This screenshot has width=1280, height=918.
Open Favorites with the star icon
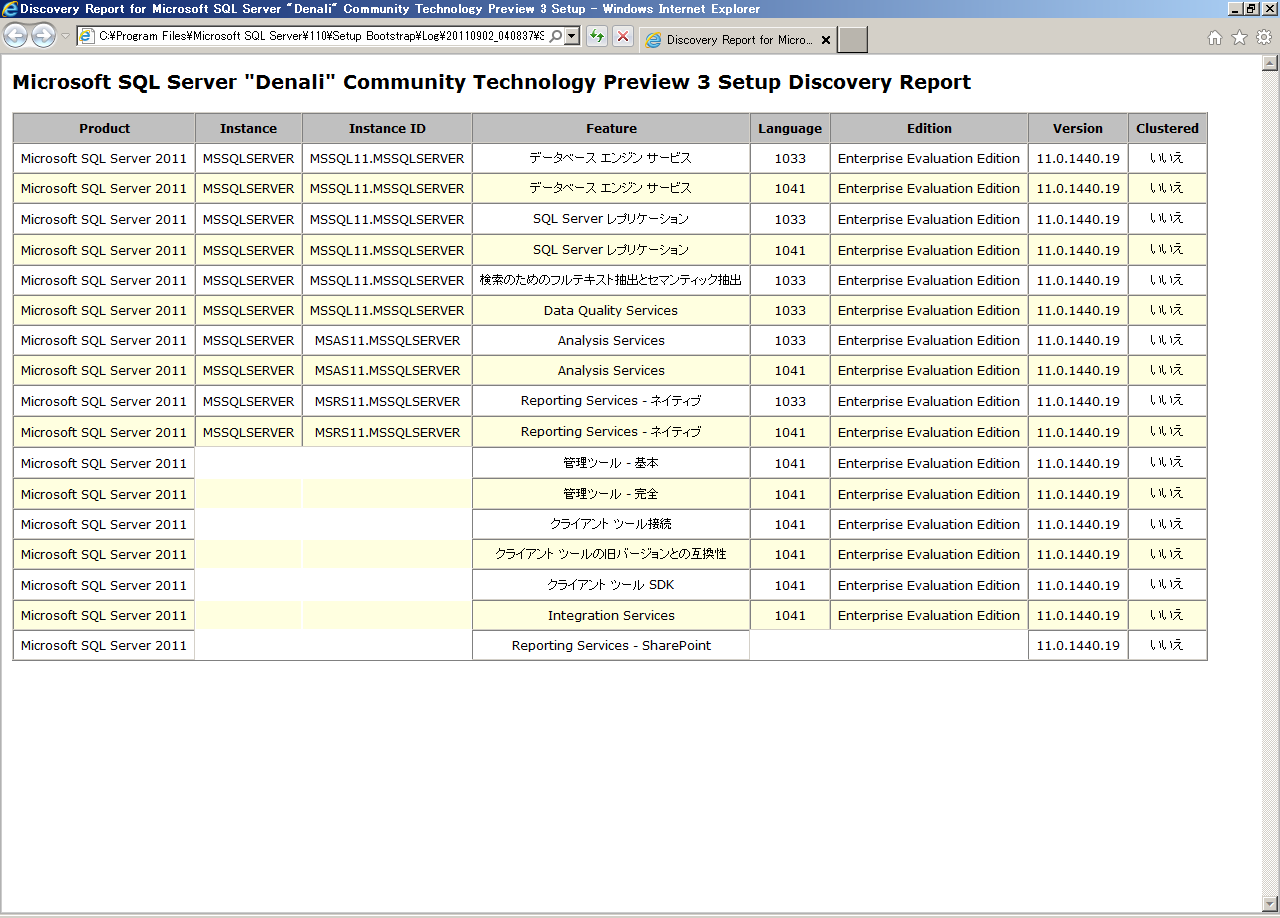click(1239, 38)
